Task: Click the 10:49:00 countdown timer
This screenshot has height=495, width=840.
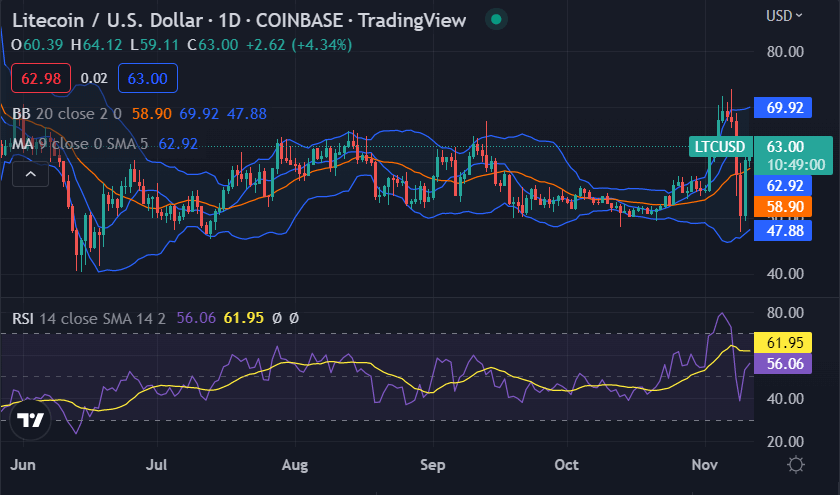Action: click(796, 164)
